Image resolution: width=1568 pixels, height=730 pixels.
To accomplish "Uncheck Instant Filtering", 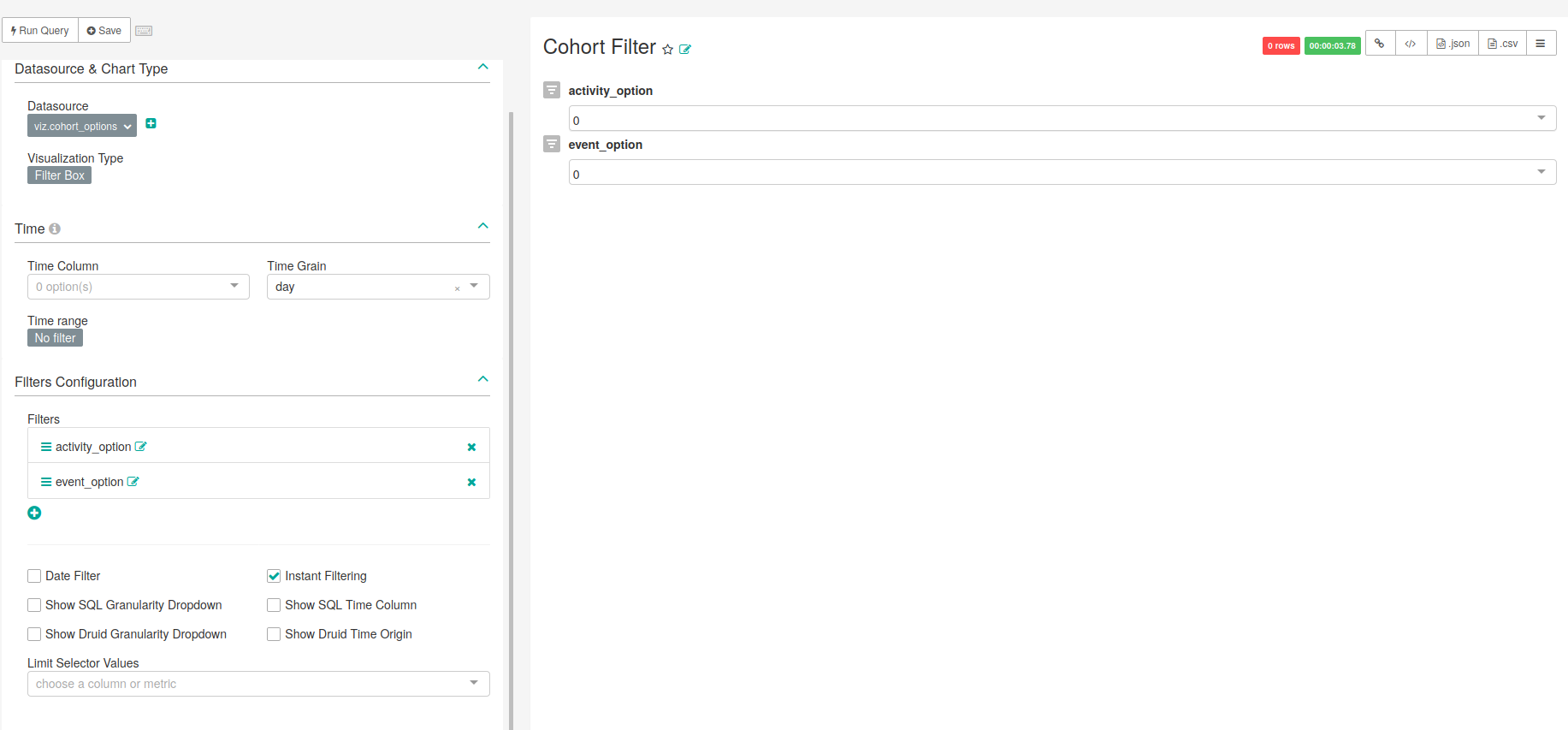I will pyautogui.click(x=274, y=576).
